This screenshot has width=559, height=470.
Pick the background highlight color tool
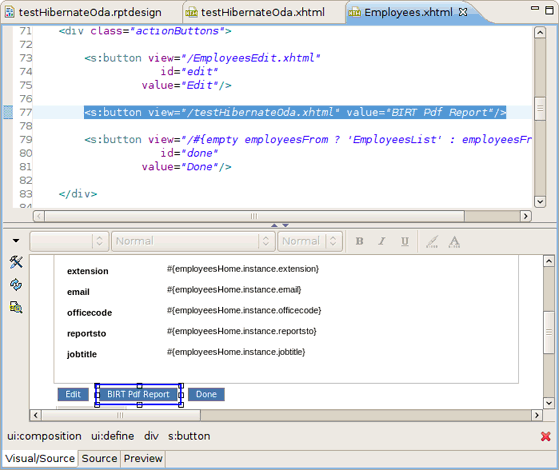432,241
